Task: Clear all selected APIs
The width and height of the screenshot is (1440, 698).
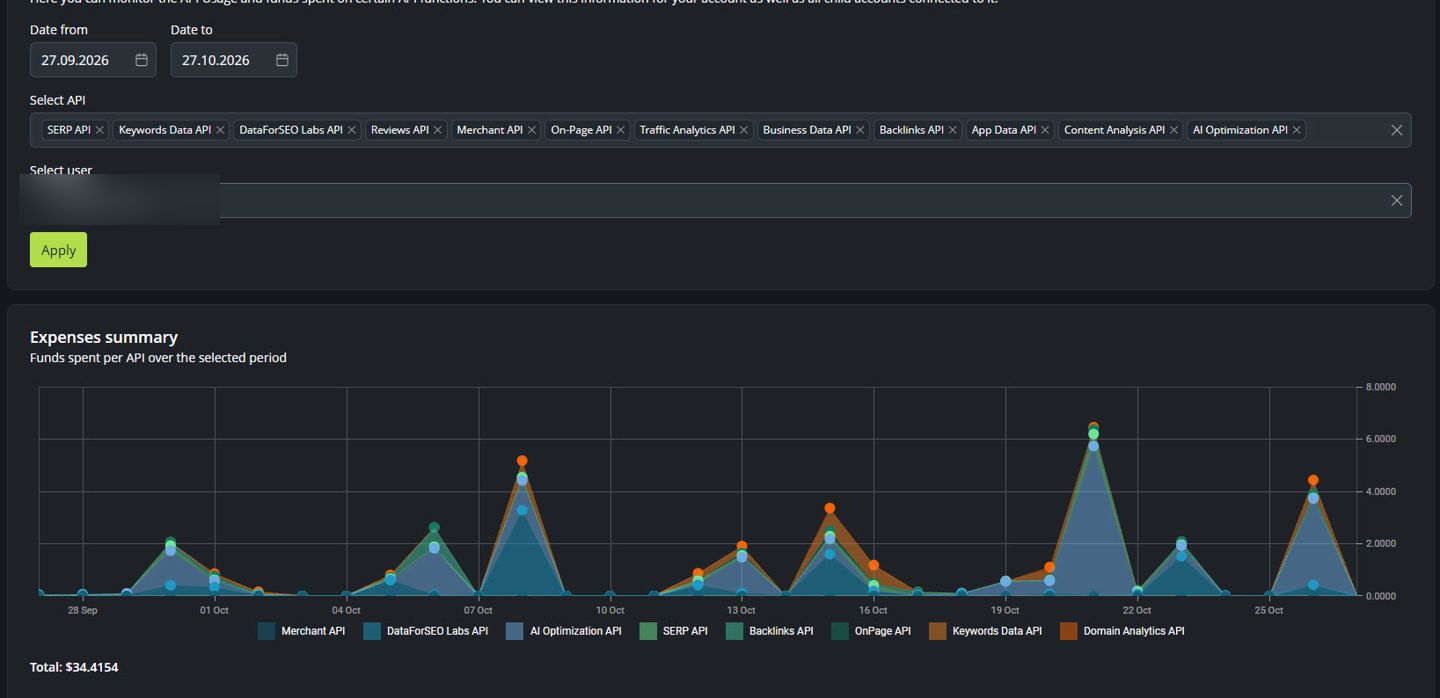Action: pyautogui.click(x=1397, y=130)
